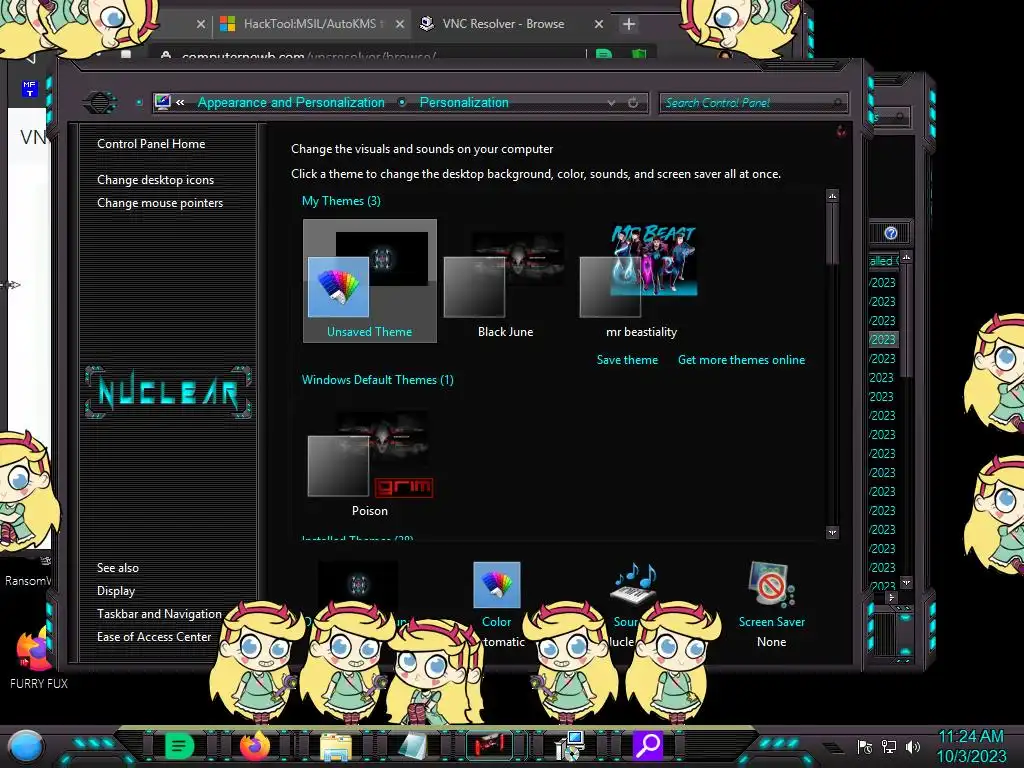
Task: Click the red spaceship taskbar icon
Action: (489, 745)
